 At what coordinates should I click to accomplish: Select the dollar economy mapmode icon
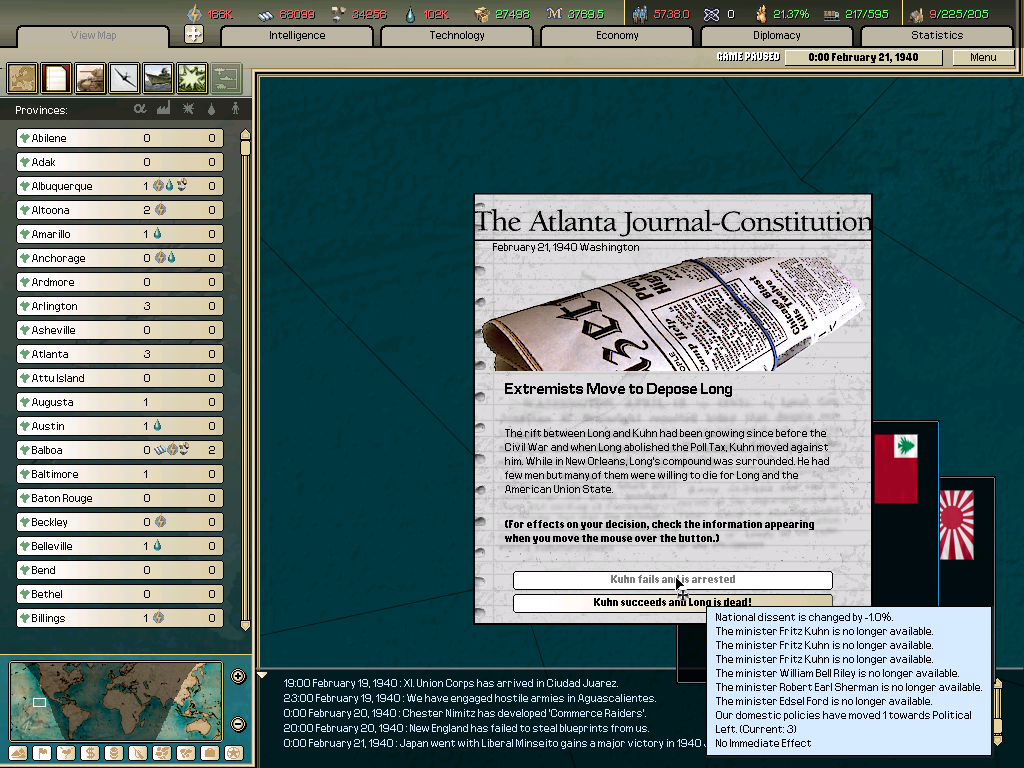point(91,753)
